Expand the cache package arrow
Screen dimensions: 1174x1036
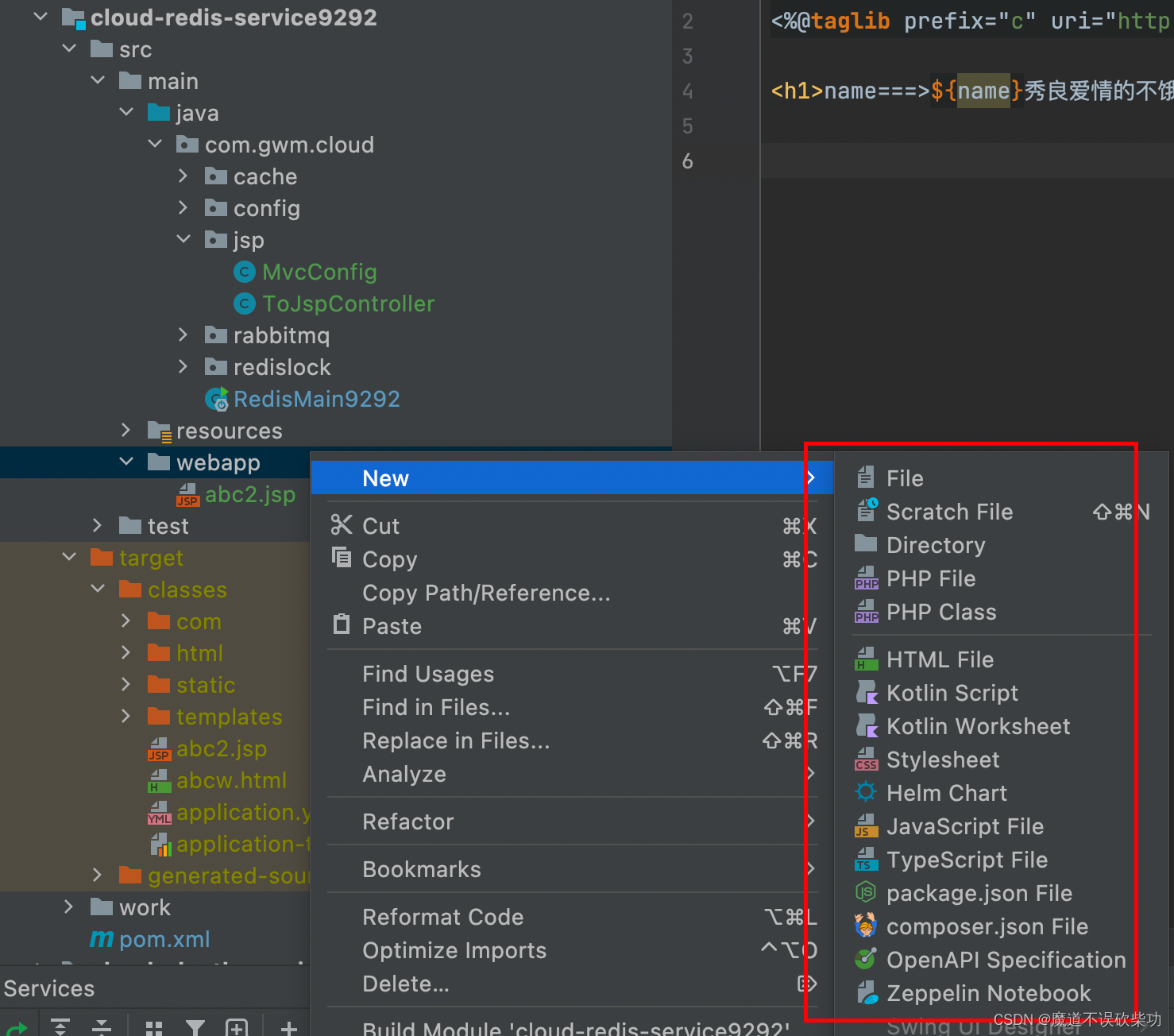183,176
